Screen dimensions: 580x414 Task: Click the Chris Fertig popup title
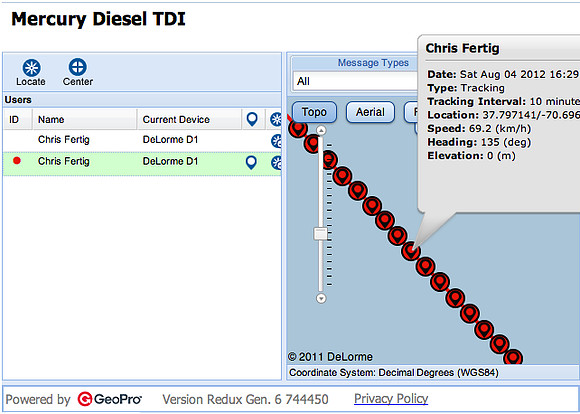point(462,48)
